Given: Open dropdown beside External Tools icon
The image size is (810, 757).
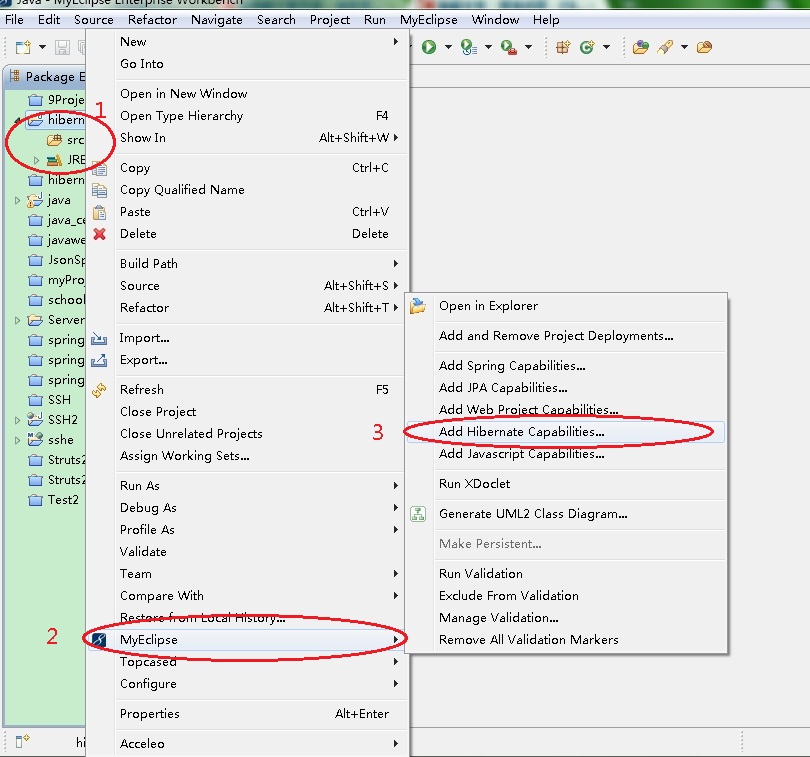Looking at the screenshot, I should [x=528, y=47].
